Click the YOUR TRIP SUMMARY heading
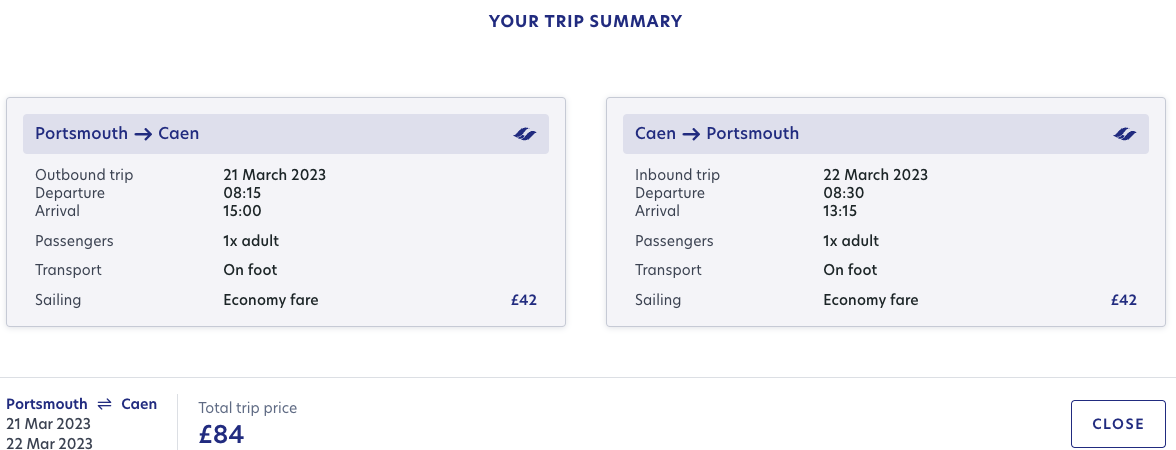This screenshot has width=1176, height=450. pyautogui.click(x=586, y=21)
